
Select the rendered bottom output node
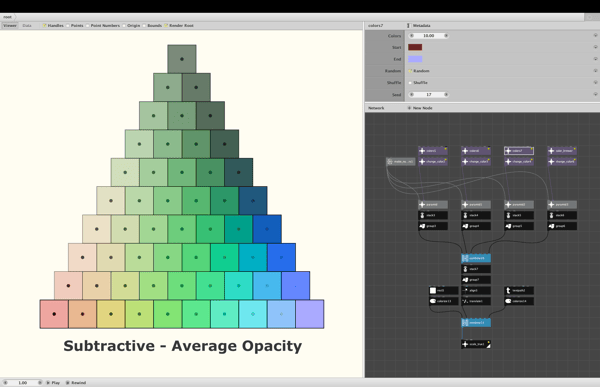click(x=476, y=344)
